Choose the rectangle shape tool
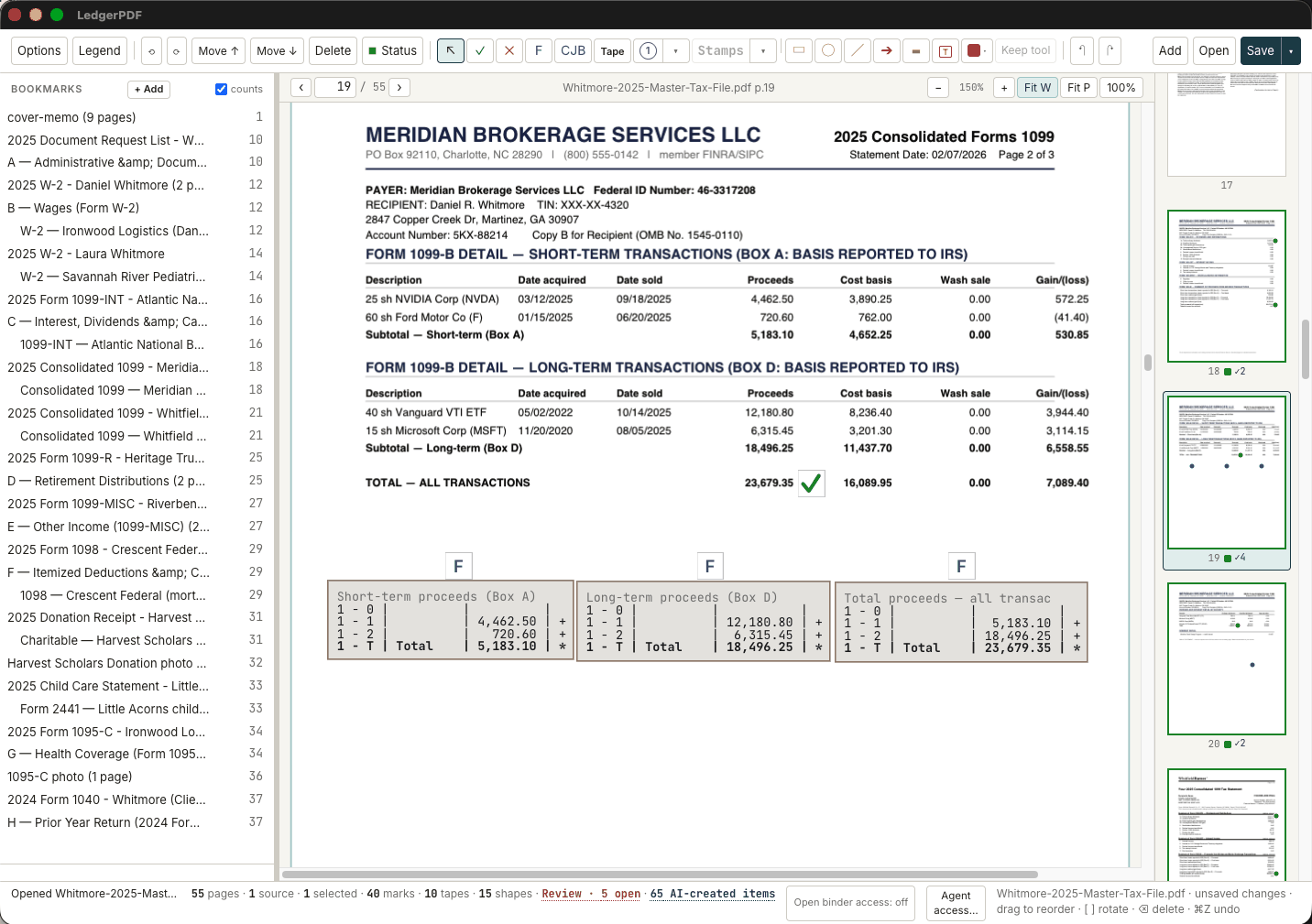This screenshot has height=924, width=1312. 799,50
